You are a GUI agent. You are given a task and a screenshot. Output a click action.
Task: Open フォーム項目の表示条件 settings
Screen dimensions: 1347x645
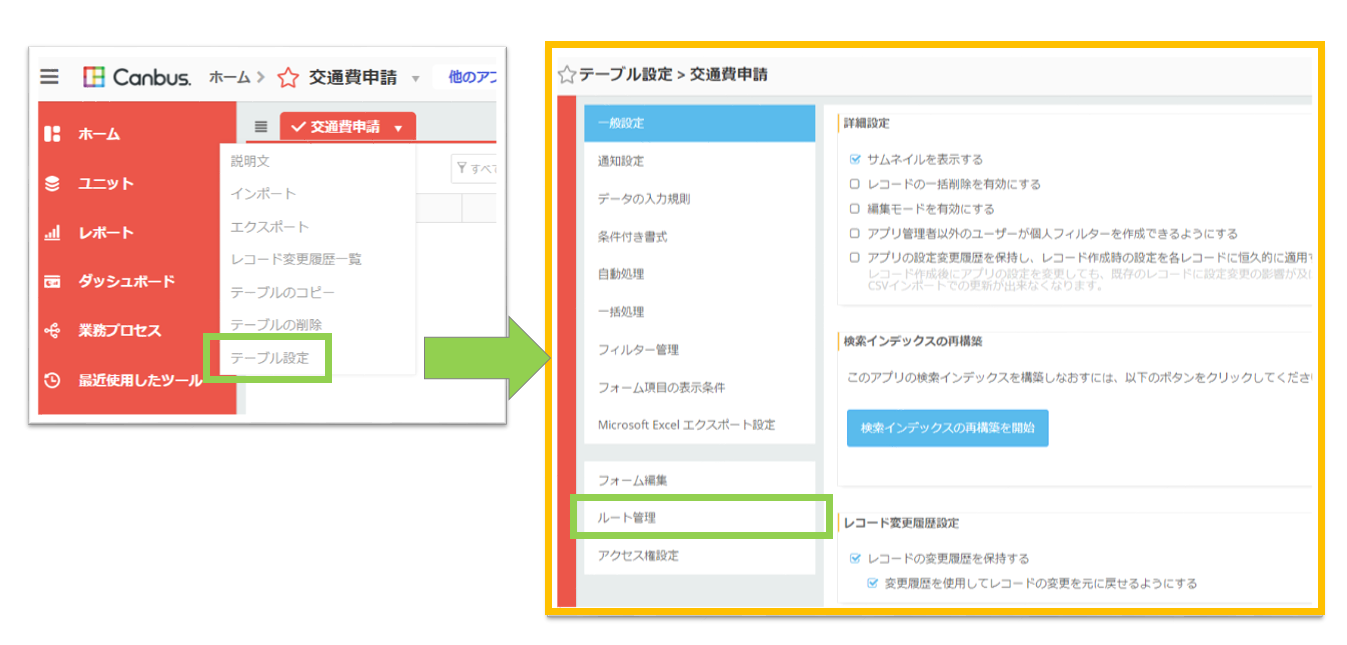[700, 387]
